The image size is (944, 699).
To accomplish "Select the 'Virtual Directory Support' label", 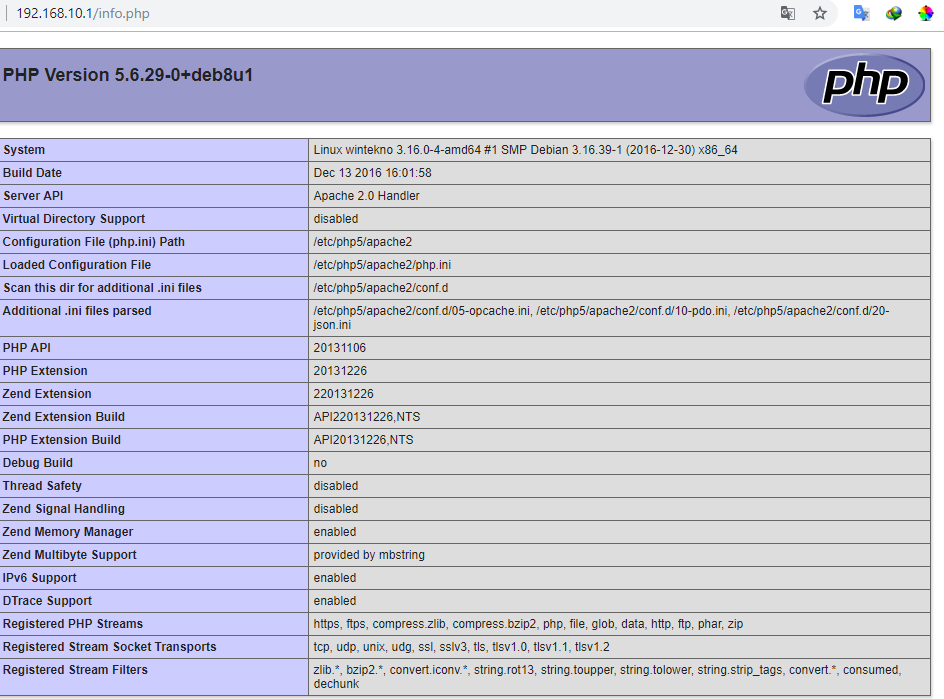I will pos(74,219).
